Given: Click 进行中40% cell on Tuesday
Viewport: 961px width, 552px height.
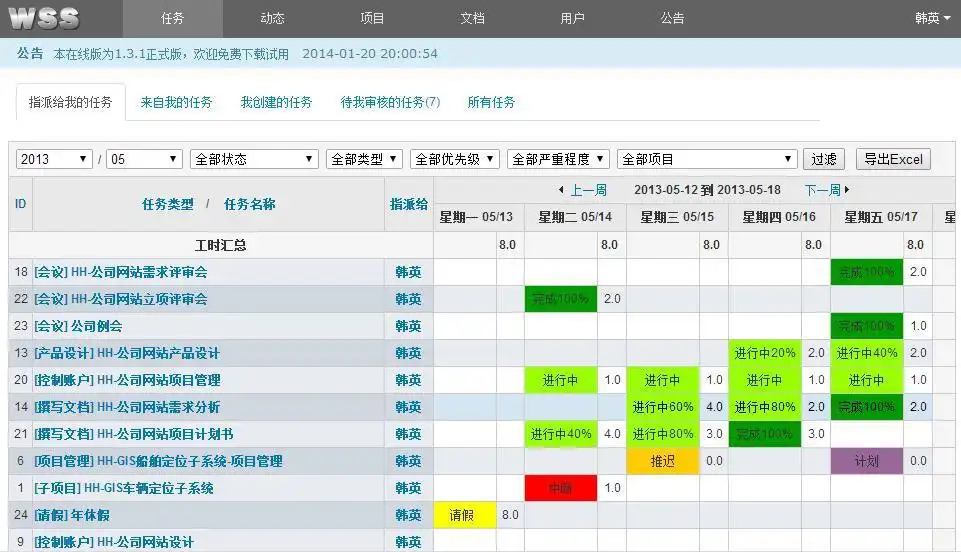Looking at the screenshot, I should [x=561, y=434].
